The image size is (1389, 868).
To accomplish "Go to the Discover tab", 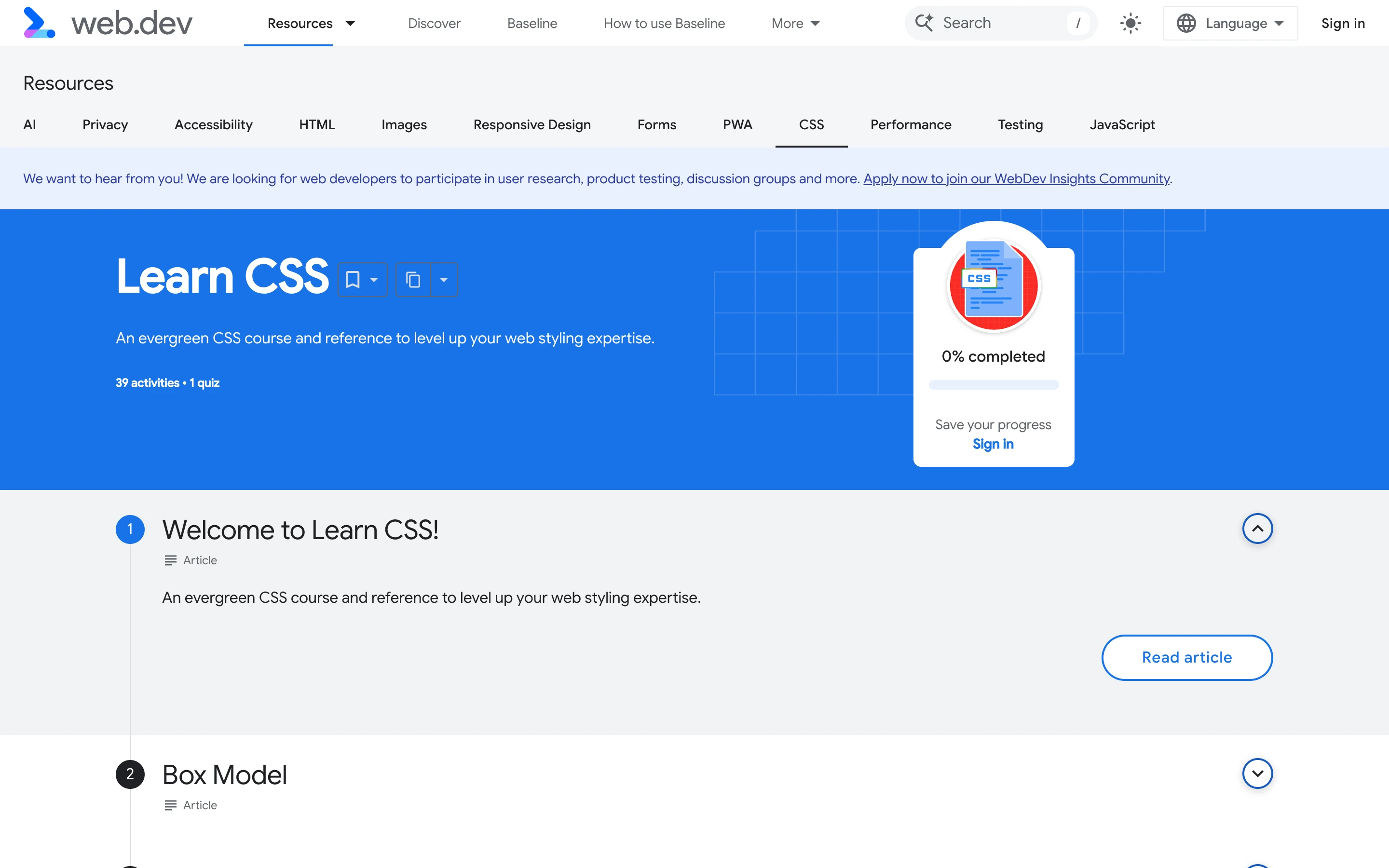I will point(434,24).
